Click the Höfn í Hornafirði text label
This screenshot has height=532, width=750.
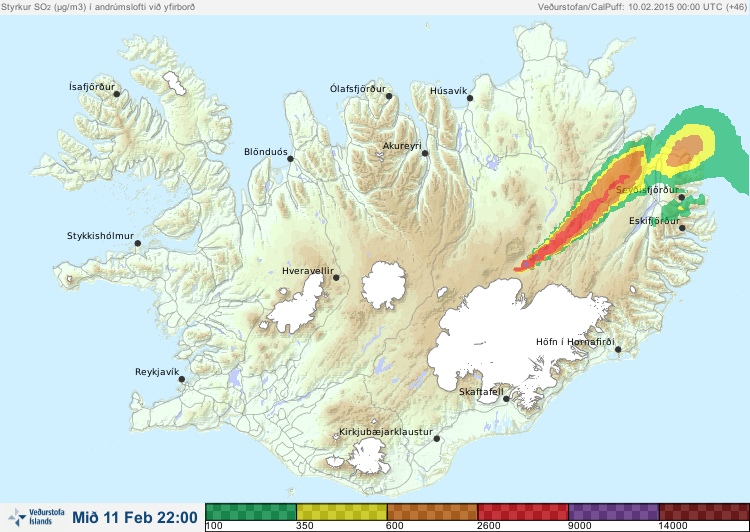click(x=575, y=342)
